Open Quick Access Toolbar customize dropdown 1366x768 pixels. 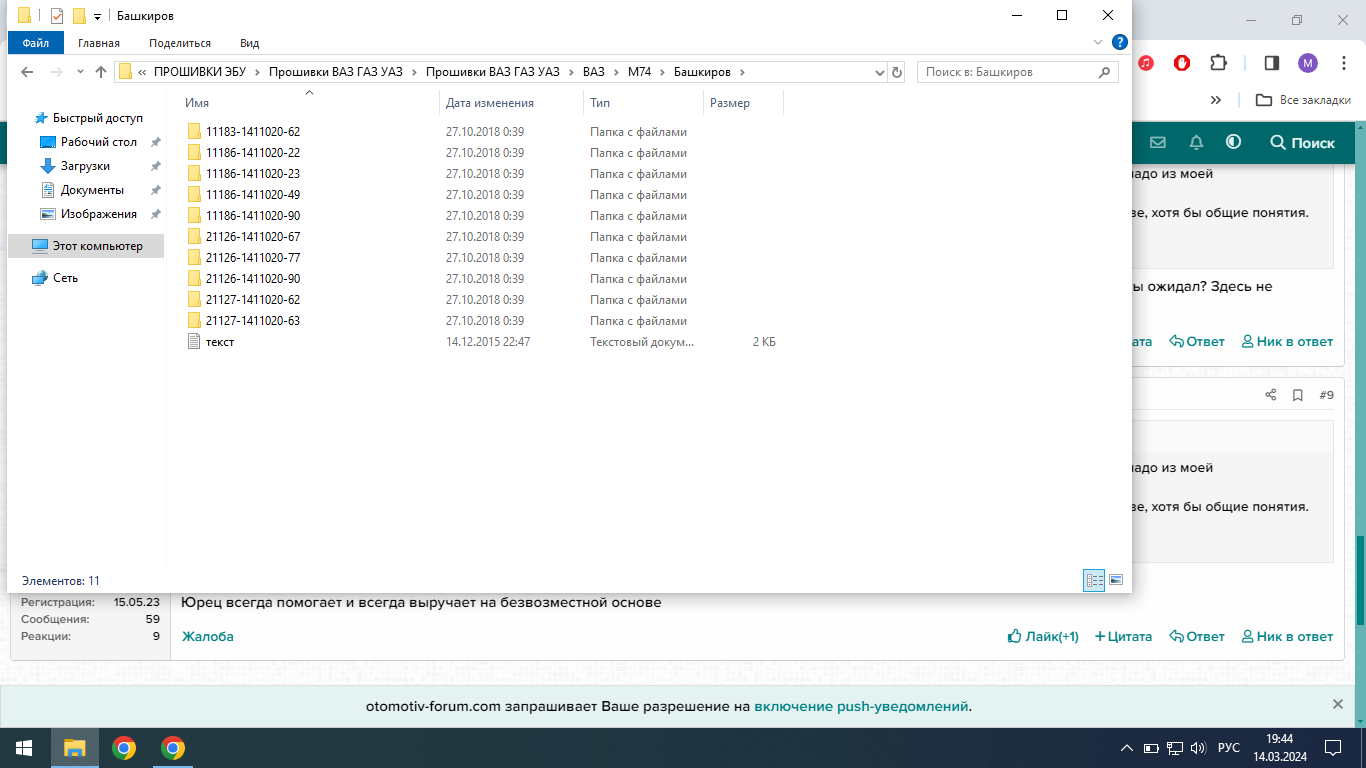pyautogui.click(x=97, y=16)
